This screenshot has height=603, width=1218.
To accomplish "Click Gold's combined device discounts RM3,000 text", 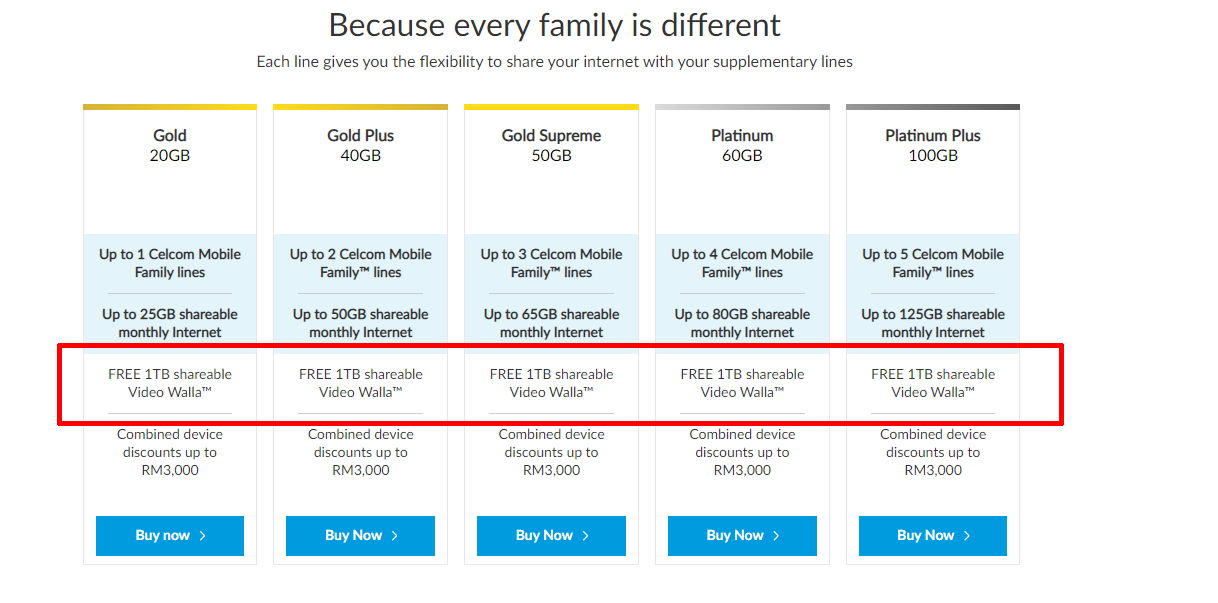I will pos(170,452).
